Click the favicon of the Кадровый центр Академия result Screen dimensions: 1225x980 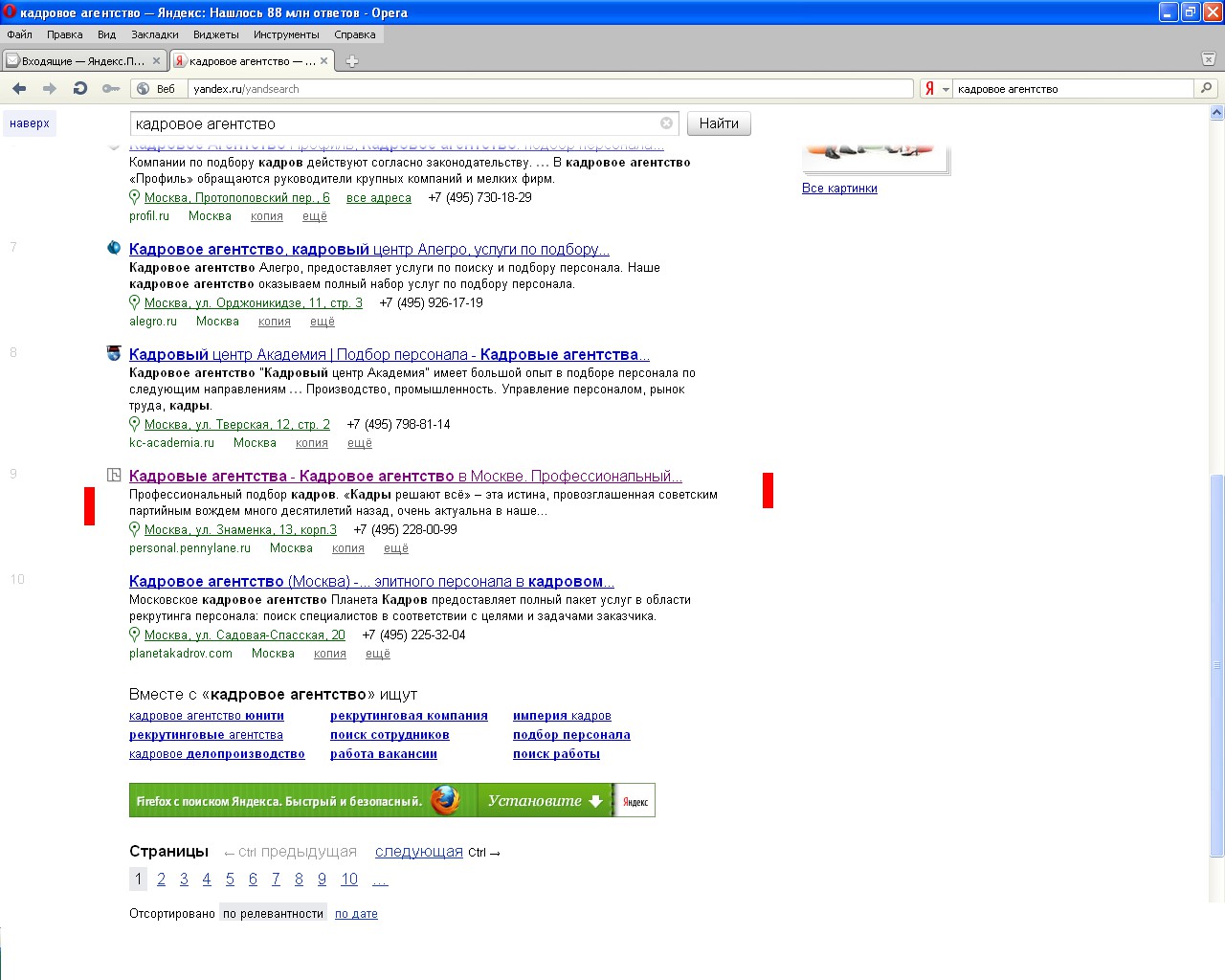tap(114, 353)
